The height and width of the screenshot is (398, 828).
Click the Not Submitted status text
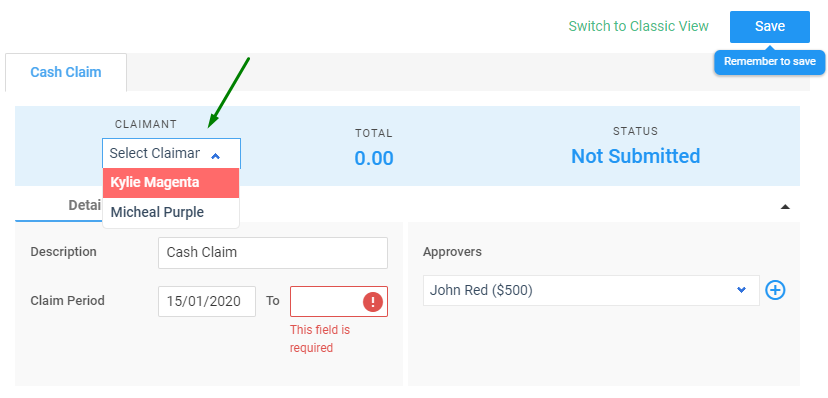coord(636,156)
